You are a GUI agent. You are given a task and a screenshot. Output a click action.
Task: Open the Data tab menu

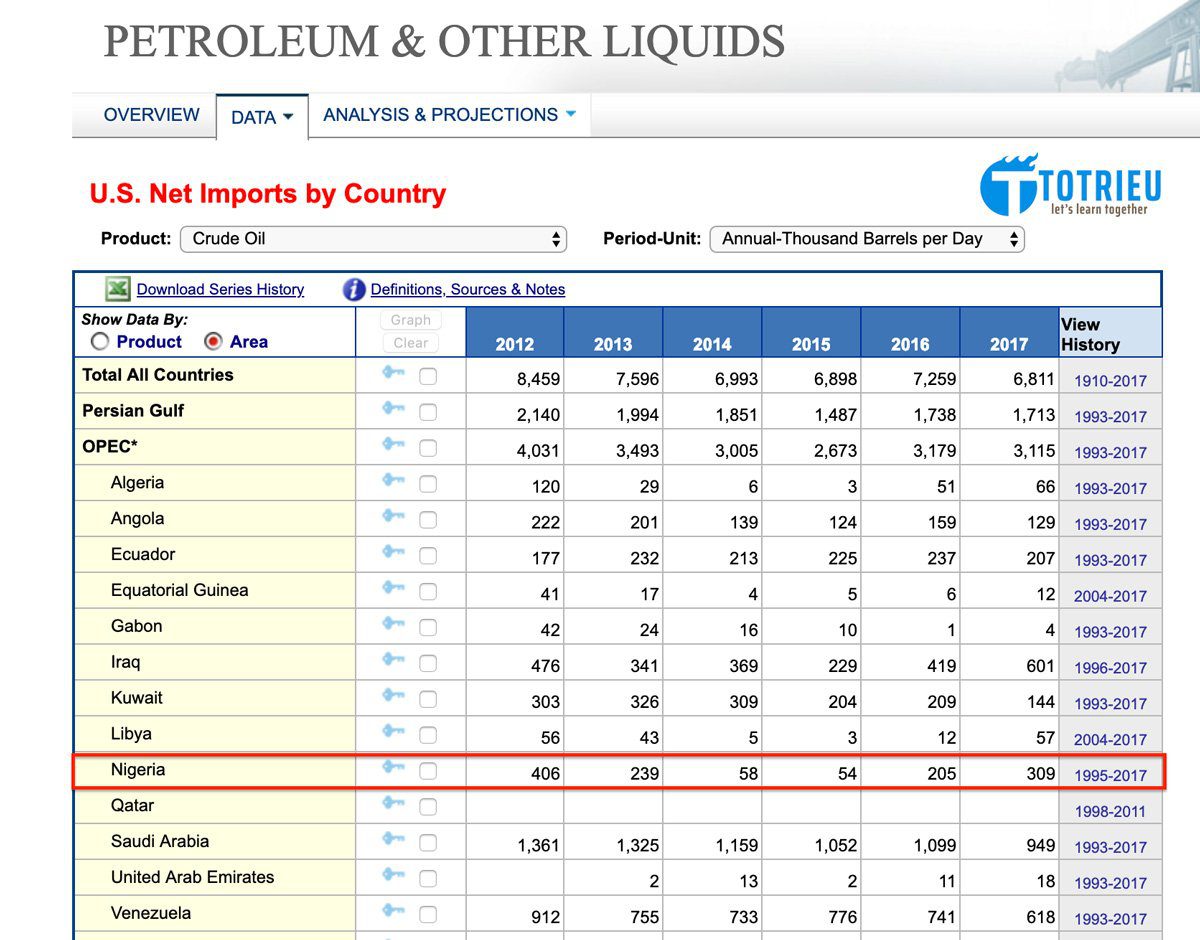coord(262,117)
